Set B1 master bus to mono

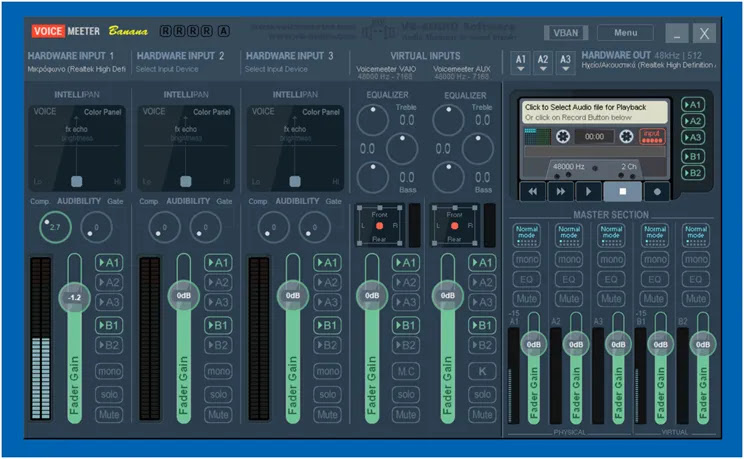click(x=654, y=259)
